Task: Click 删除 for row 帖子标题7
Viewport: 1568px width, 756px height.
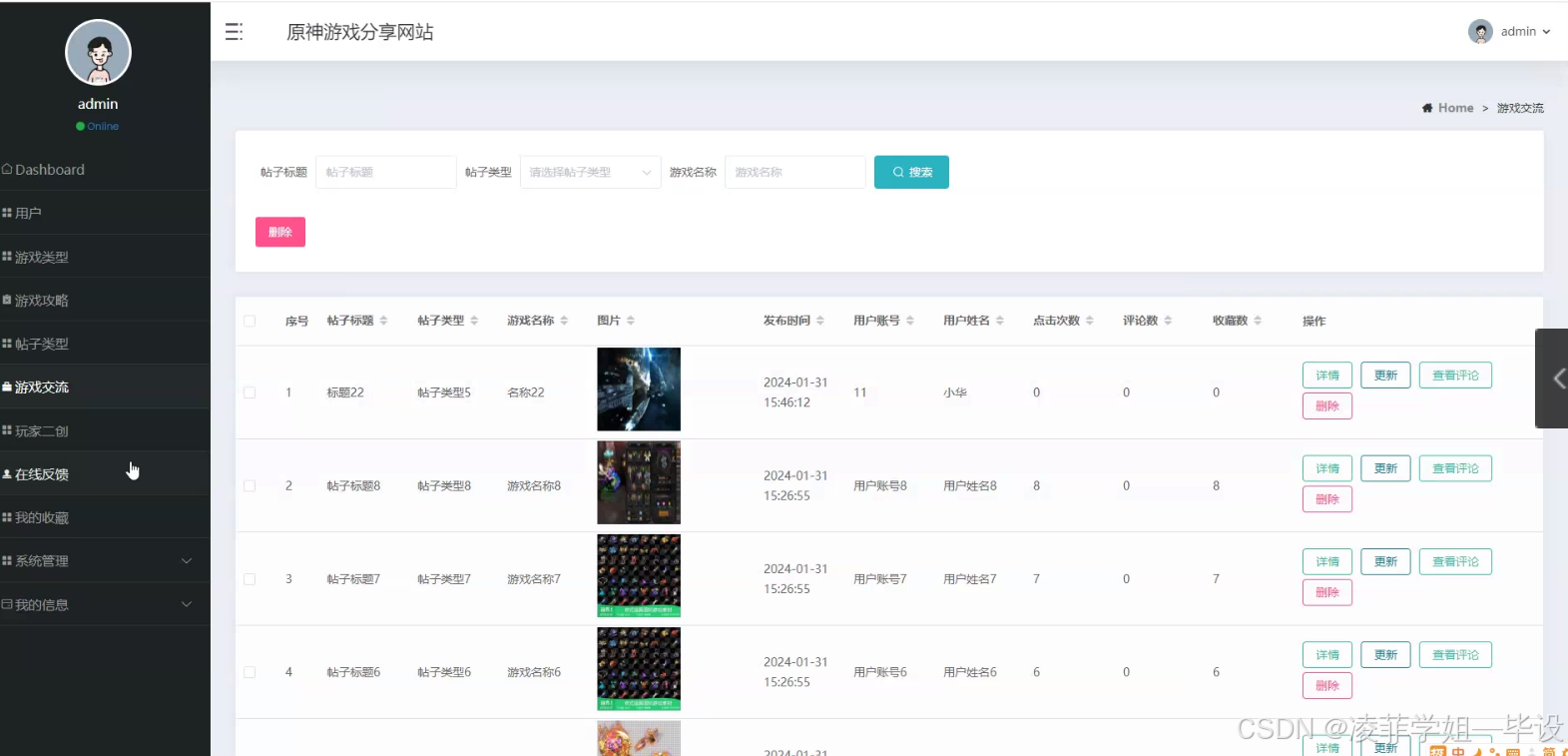Action: pos(1327,592)
